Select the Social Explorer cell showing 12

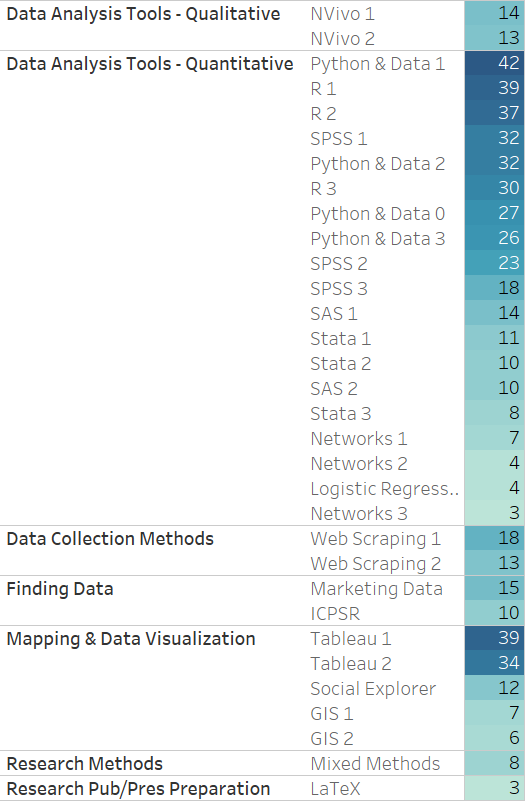(x=495, y=690)
